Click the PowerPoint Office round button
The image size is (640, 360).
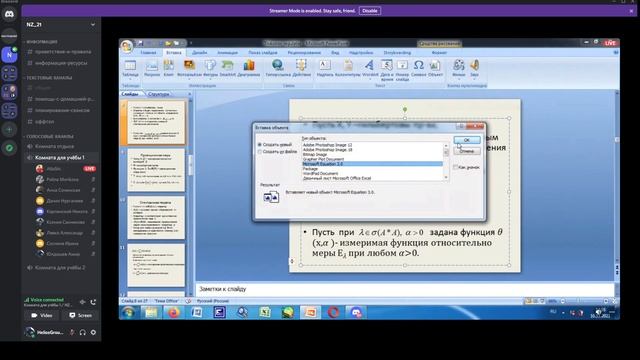pos(127,46)
